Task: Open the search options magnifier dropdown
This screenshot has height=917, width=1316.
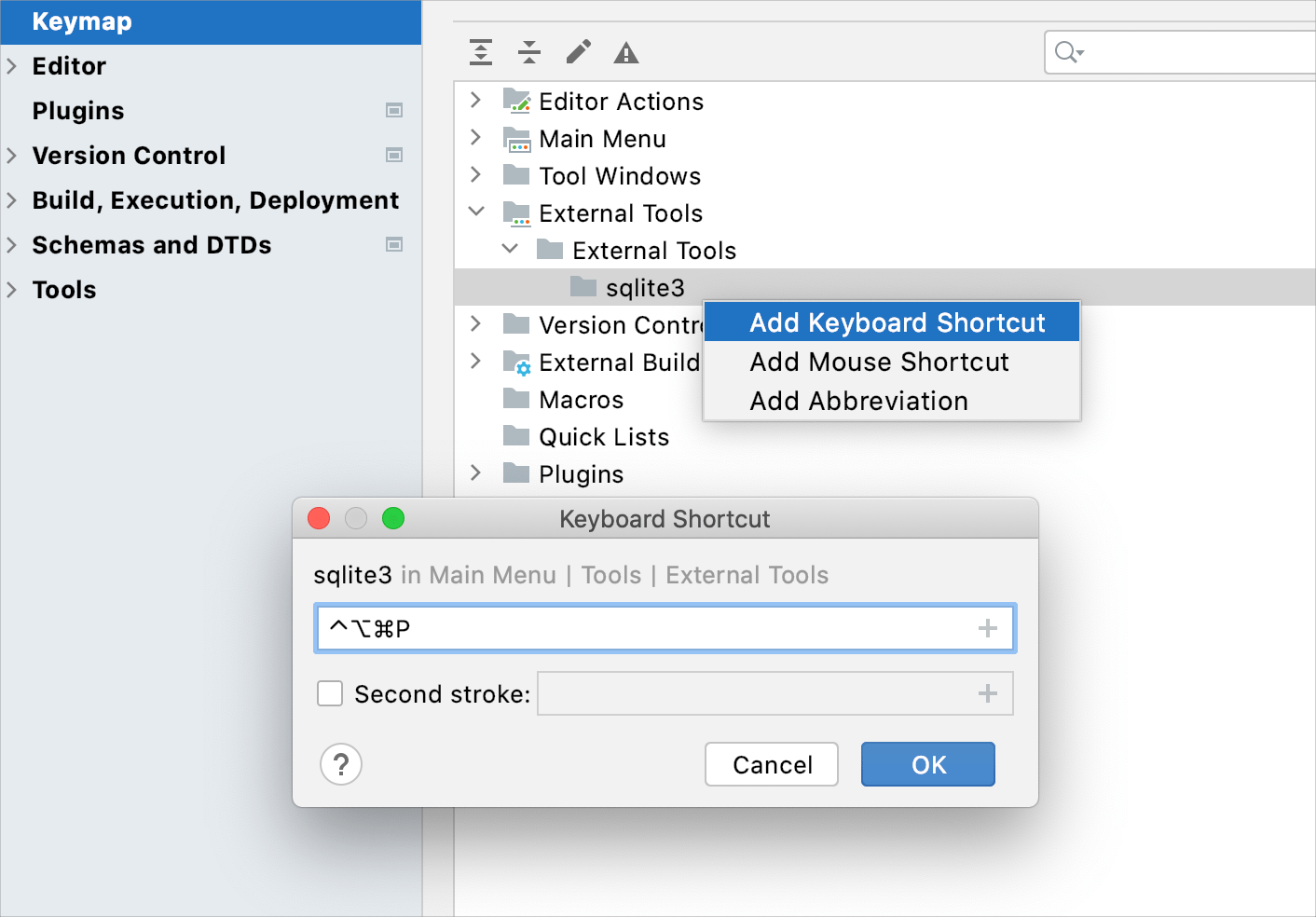Action: [x=1068, y=52]
